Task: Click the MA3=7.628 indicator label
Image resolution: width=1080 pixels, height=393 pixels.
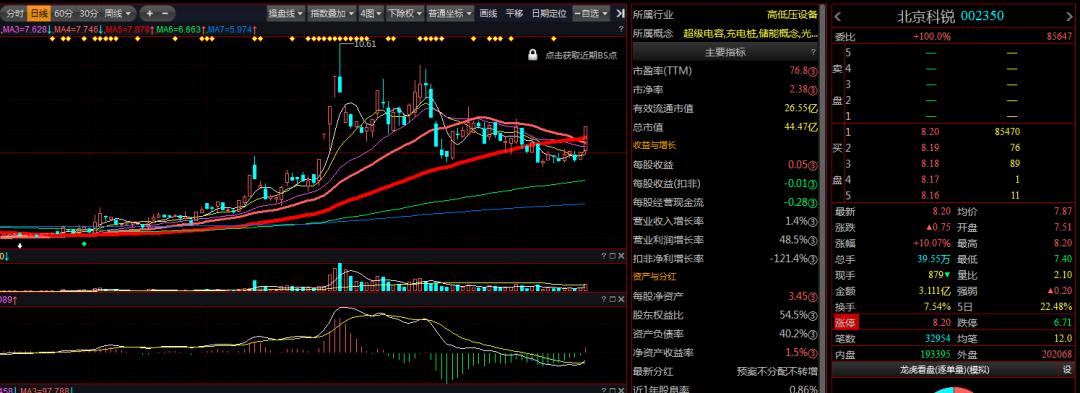Action: click(x=26, y=30)
